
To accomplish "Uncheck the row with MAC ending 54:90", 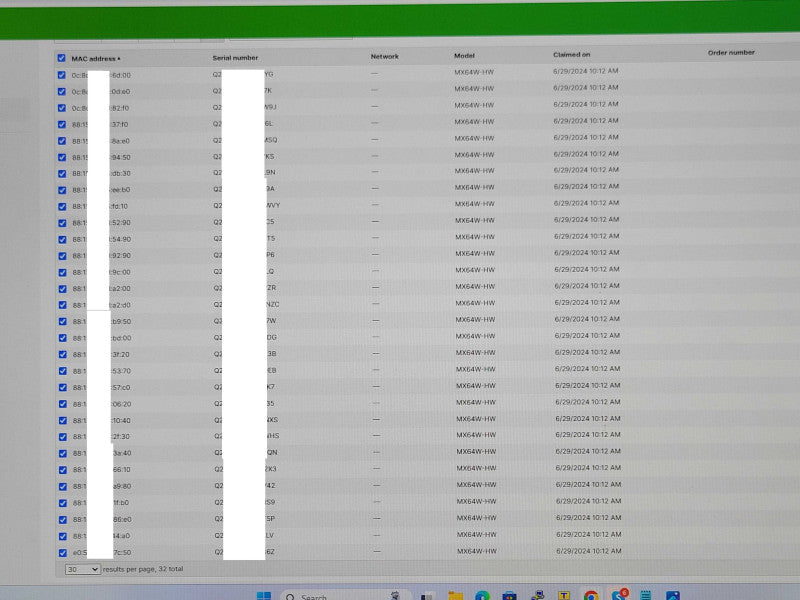I will (x=62, y=239).
